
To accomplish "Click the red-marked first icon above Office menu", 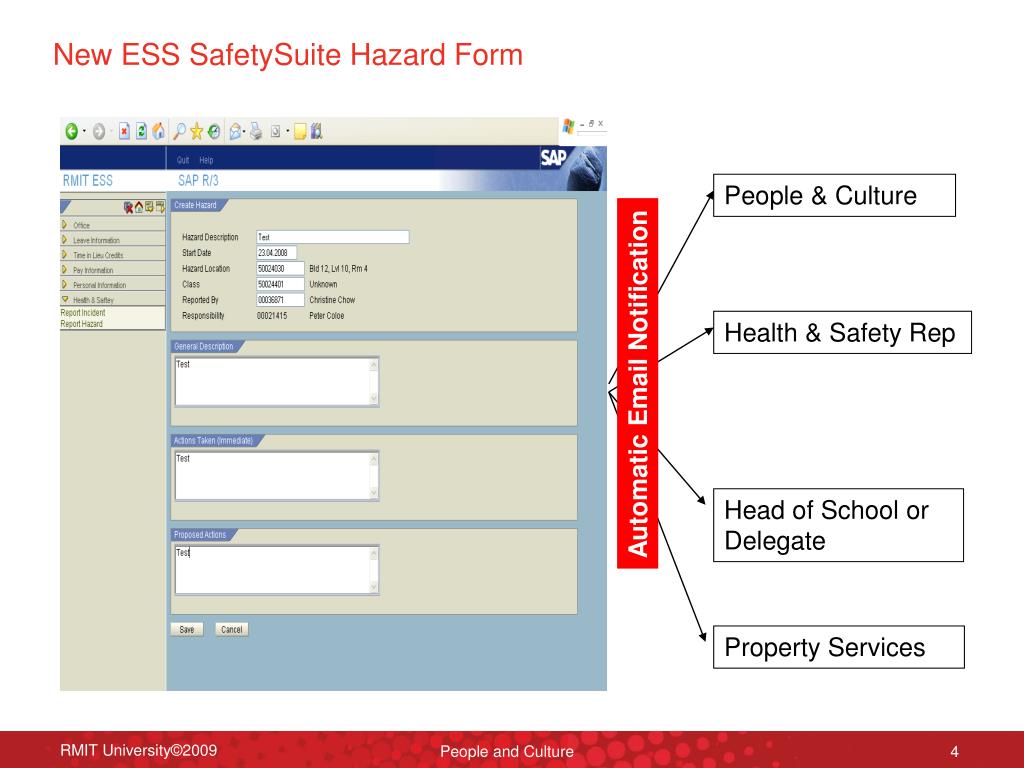I will pyautogui.click(x=129, y=207).
